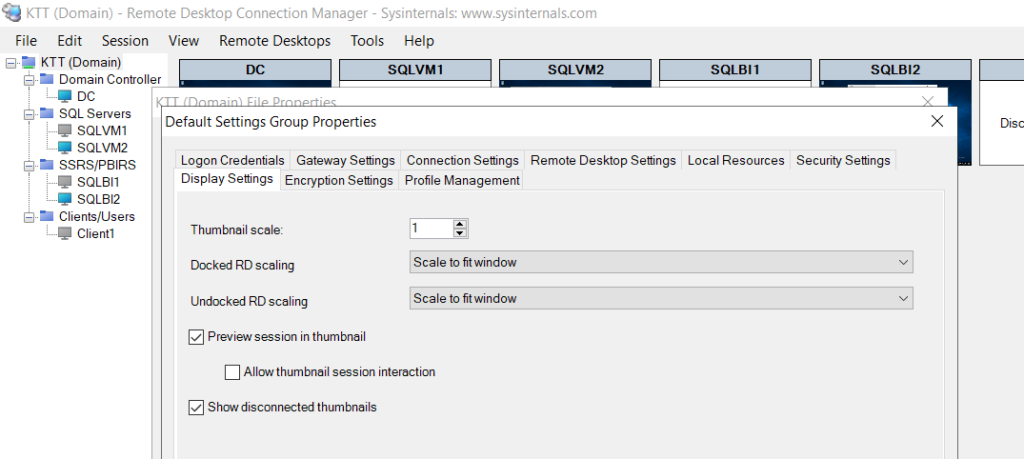Select SQLBI1 label in tree
This screenshot has width=1024, height=459.
98,182
